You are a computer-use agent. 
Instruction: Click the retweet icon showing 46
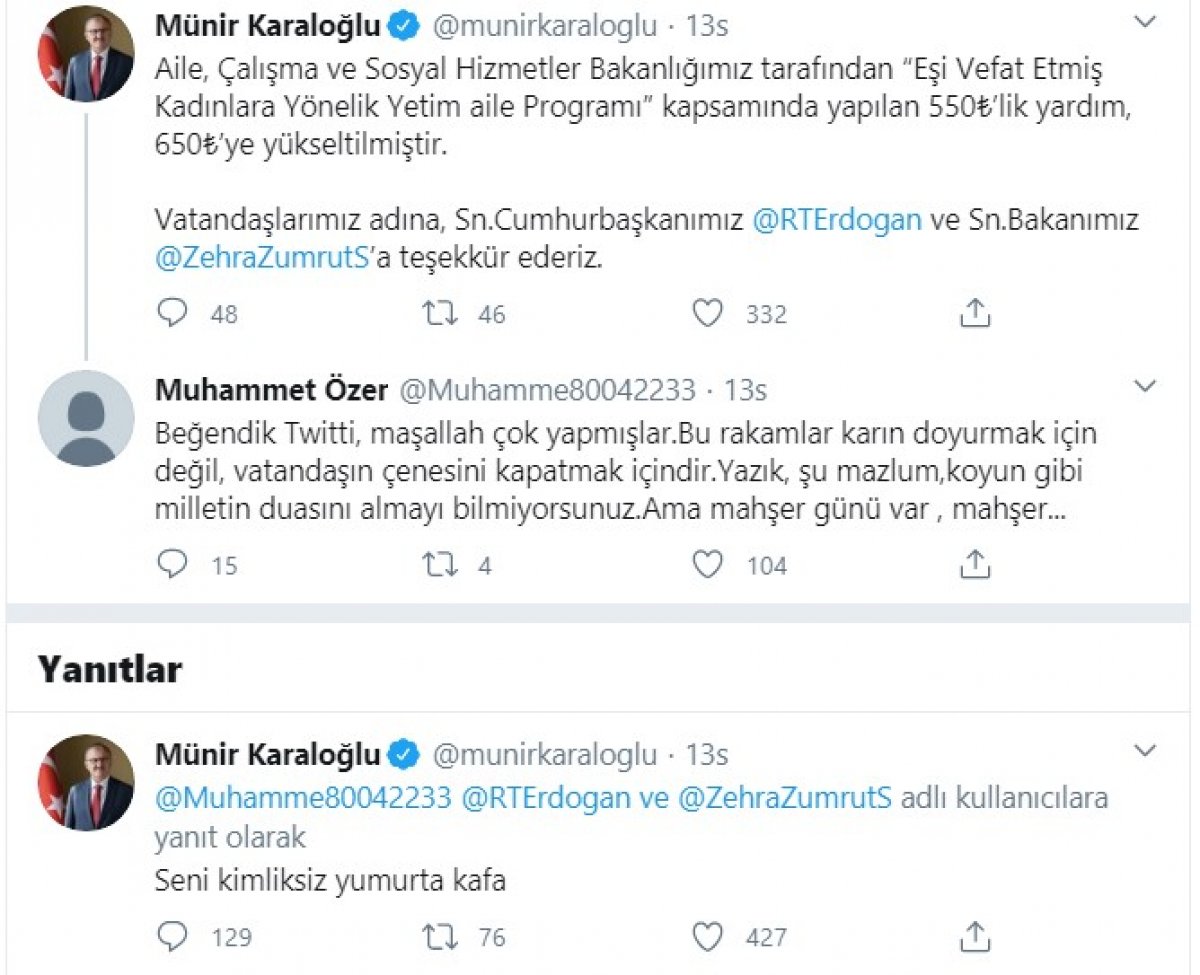click(438, 312)
